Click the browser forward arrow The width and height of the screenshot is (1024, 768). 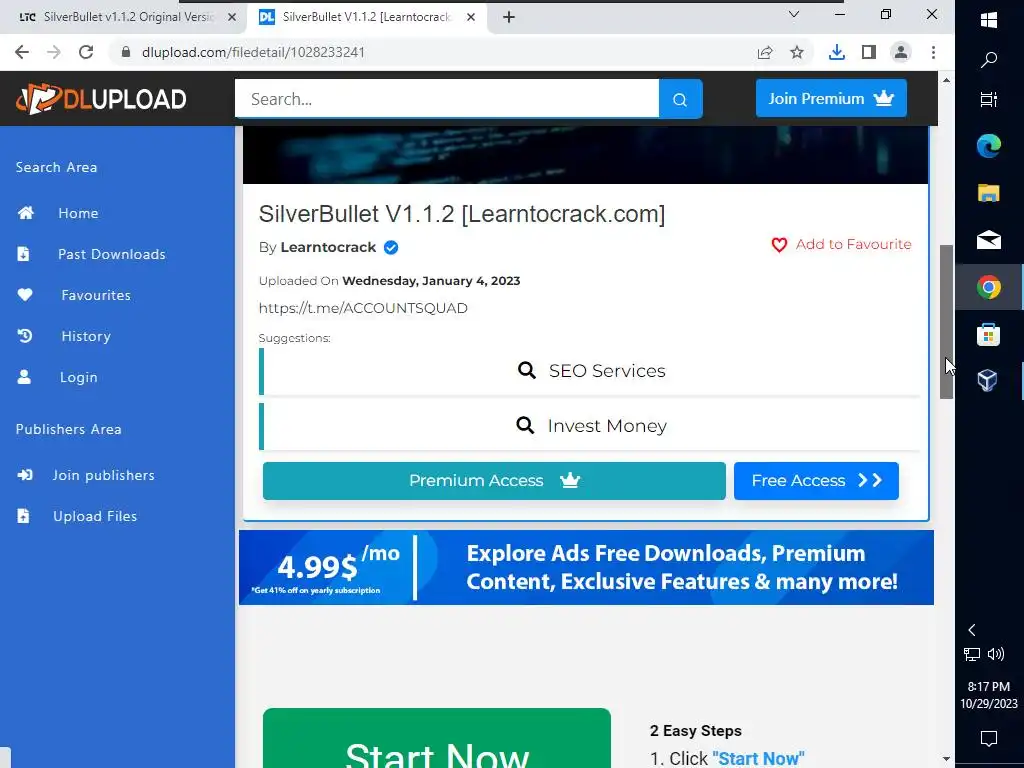click(54, 52)
